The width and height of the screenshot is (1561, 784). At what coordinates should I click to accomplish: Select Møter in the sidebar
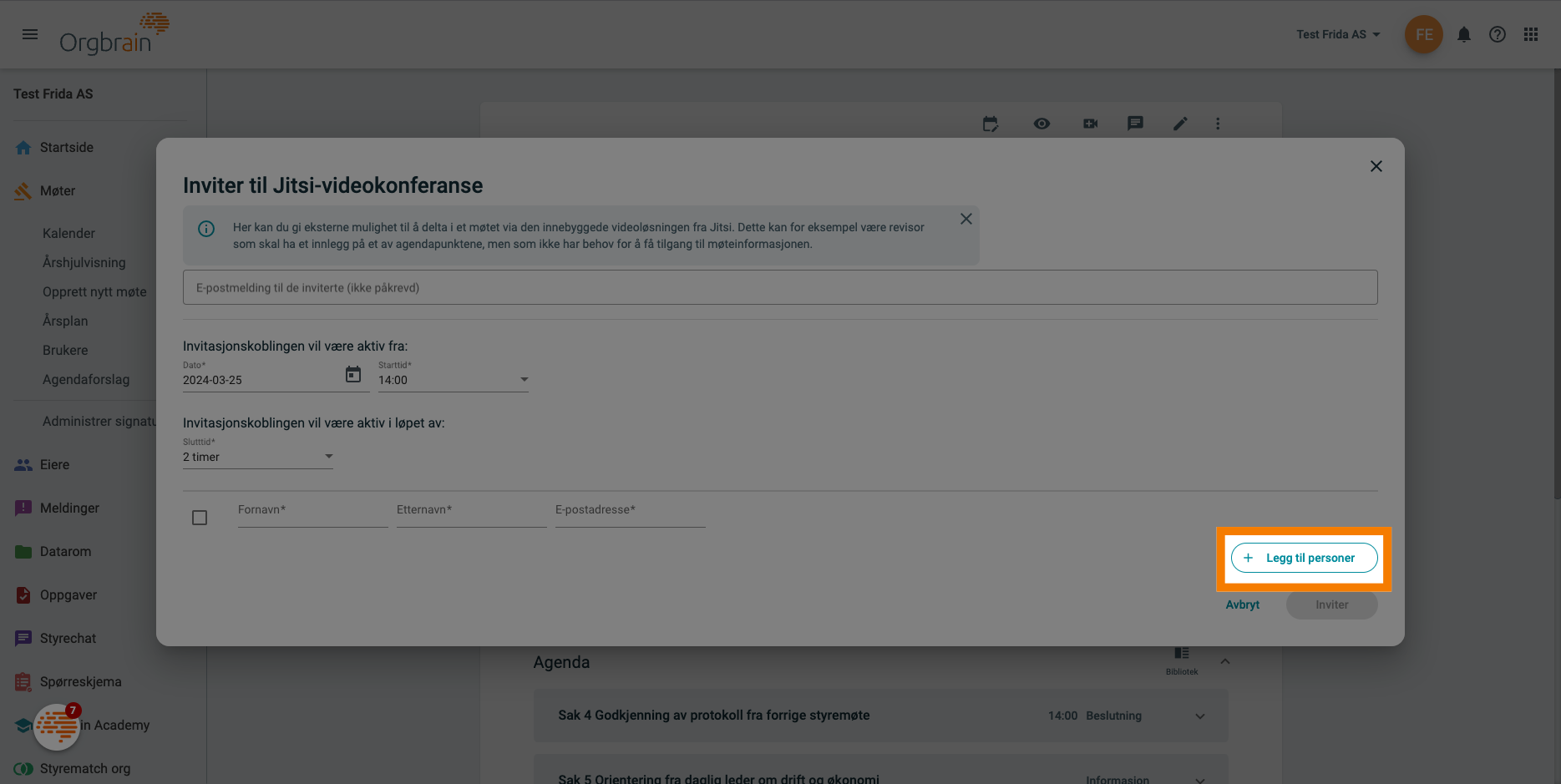tap(58, 190)
